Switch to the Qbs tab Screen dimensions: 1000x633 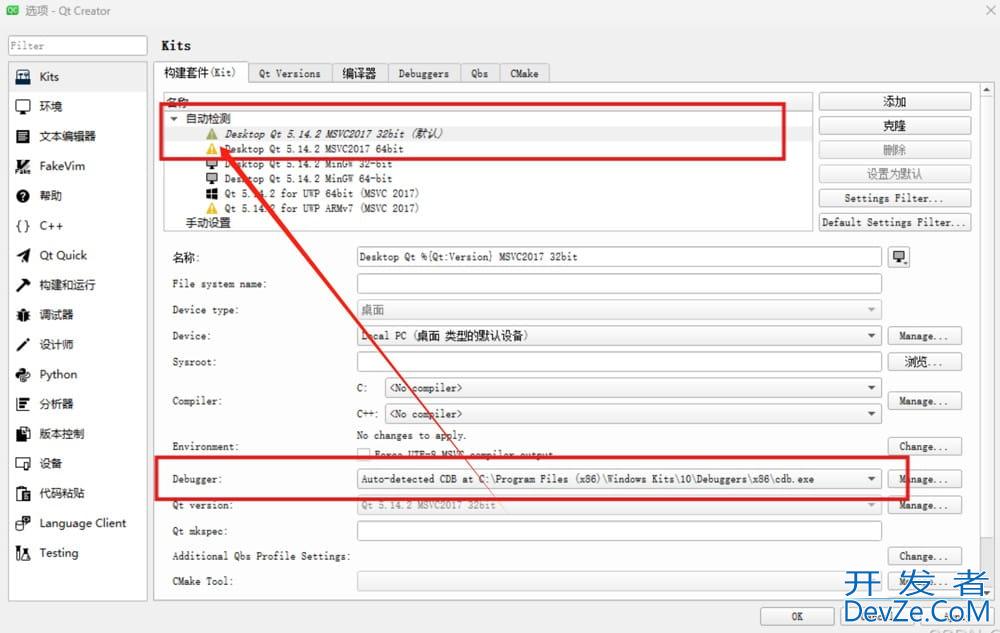point(480,74)
